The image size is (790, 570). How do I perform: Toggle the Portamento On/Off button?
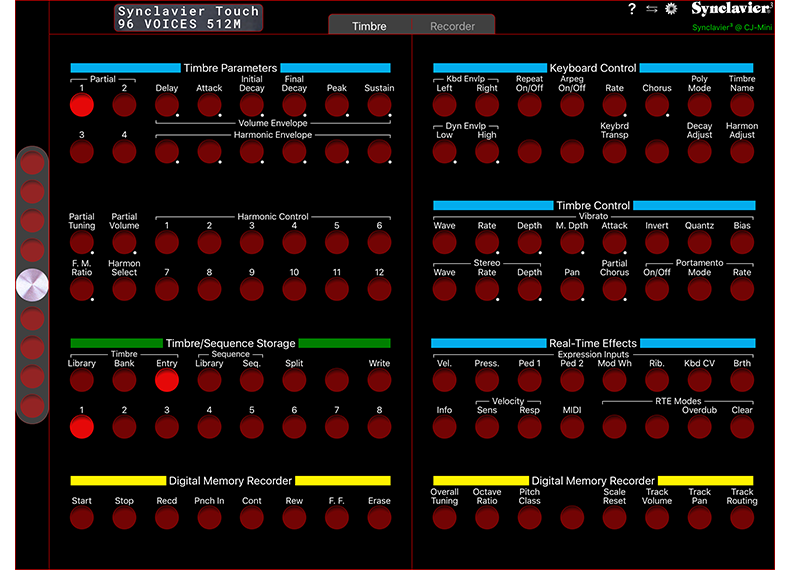[x=657, y=290]
